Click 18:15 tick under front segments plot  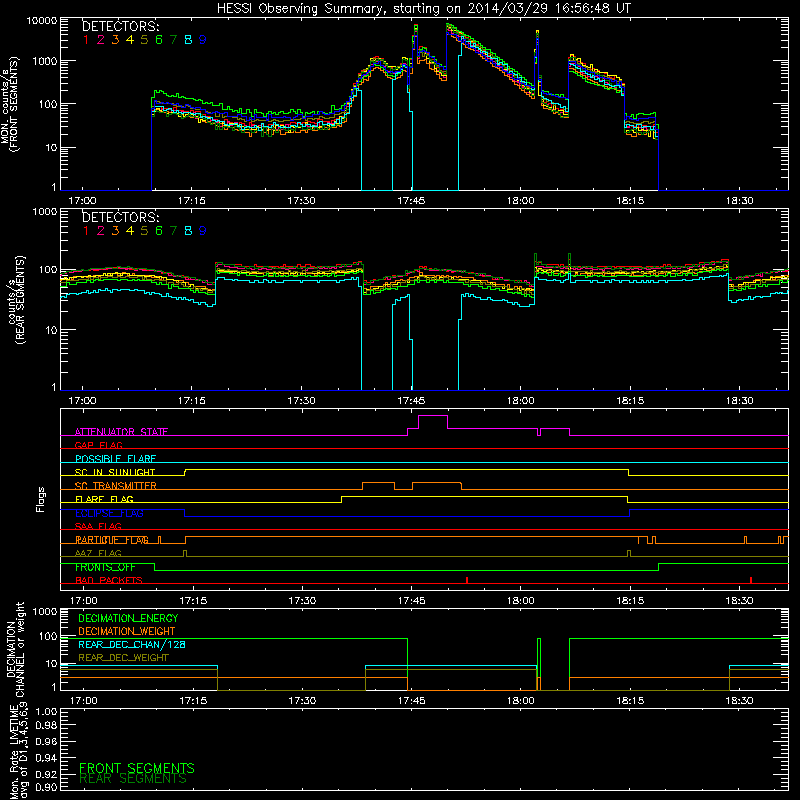630,201
